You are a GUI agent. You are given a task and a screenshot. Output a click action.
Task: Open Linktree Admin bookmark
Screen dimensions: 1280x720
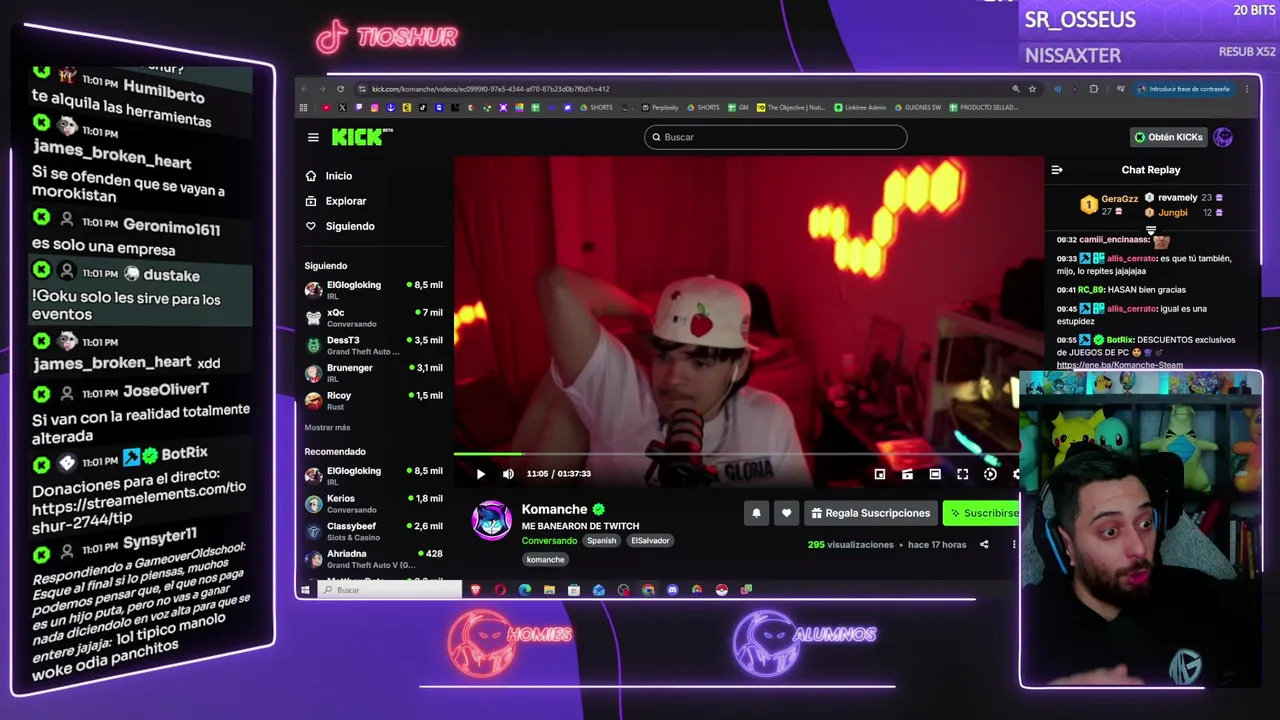[860, 107]
